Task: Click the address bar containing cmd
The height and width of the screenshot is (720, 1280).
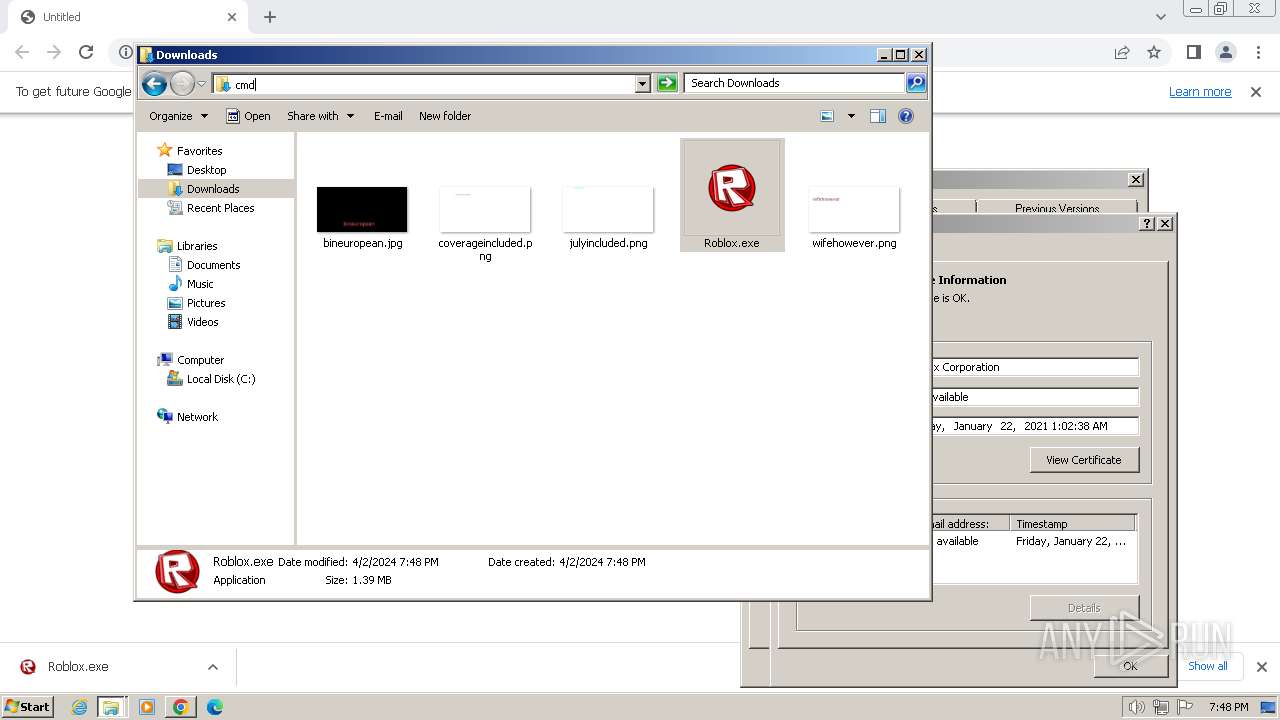Action: (x=424, y=84)
